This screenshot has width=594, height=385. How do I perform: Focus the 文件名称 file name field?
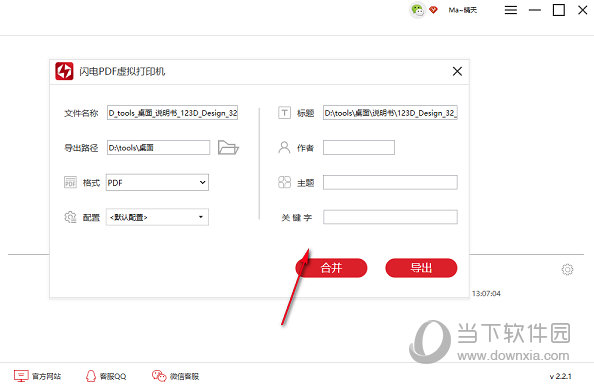coord(172,113)
